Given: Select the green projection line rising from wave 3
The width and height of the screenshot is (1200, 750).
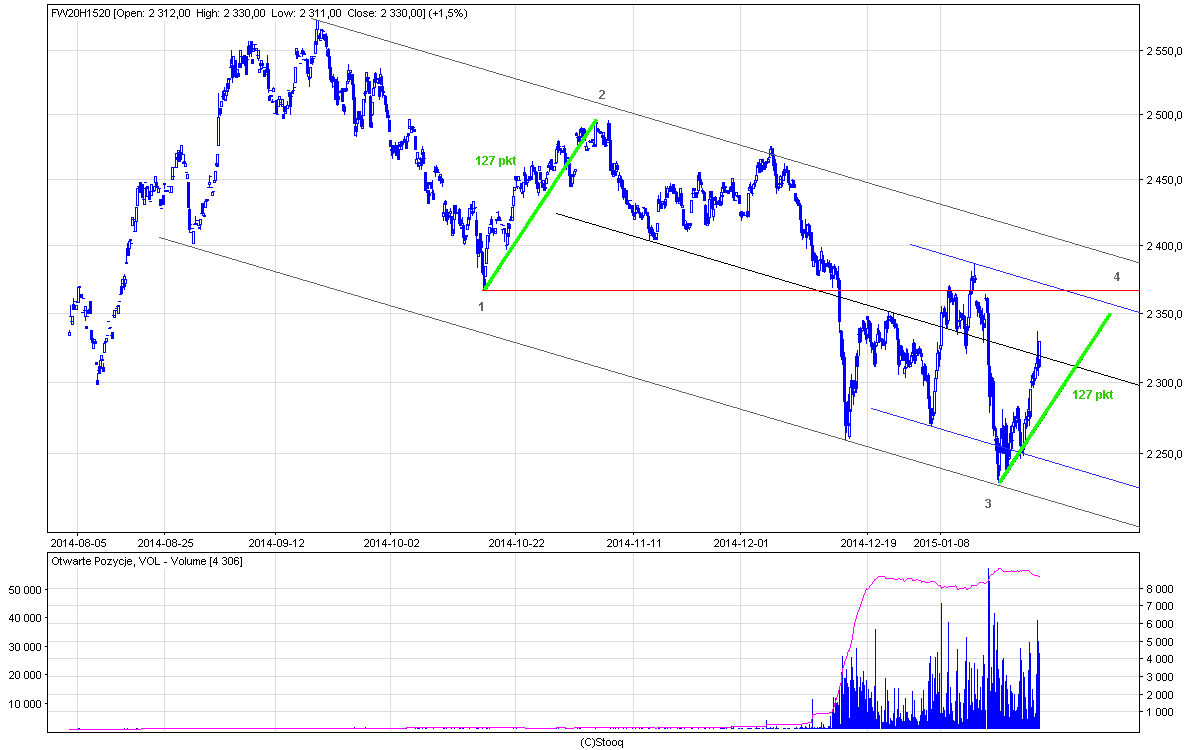Looking at the screenshot, I should [x=1055, y=398].
